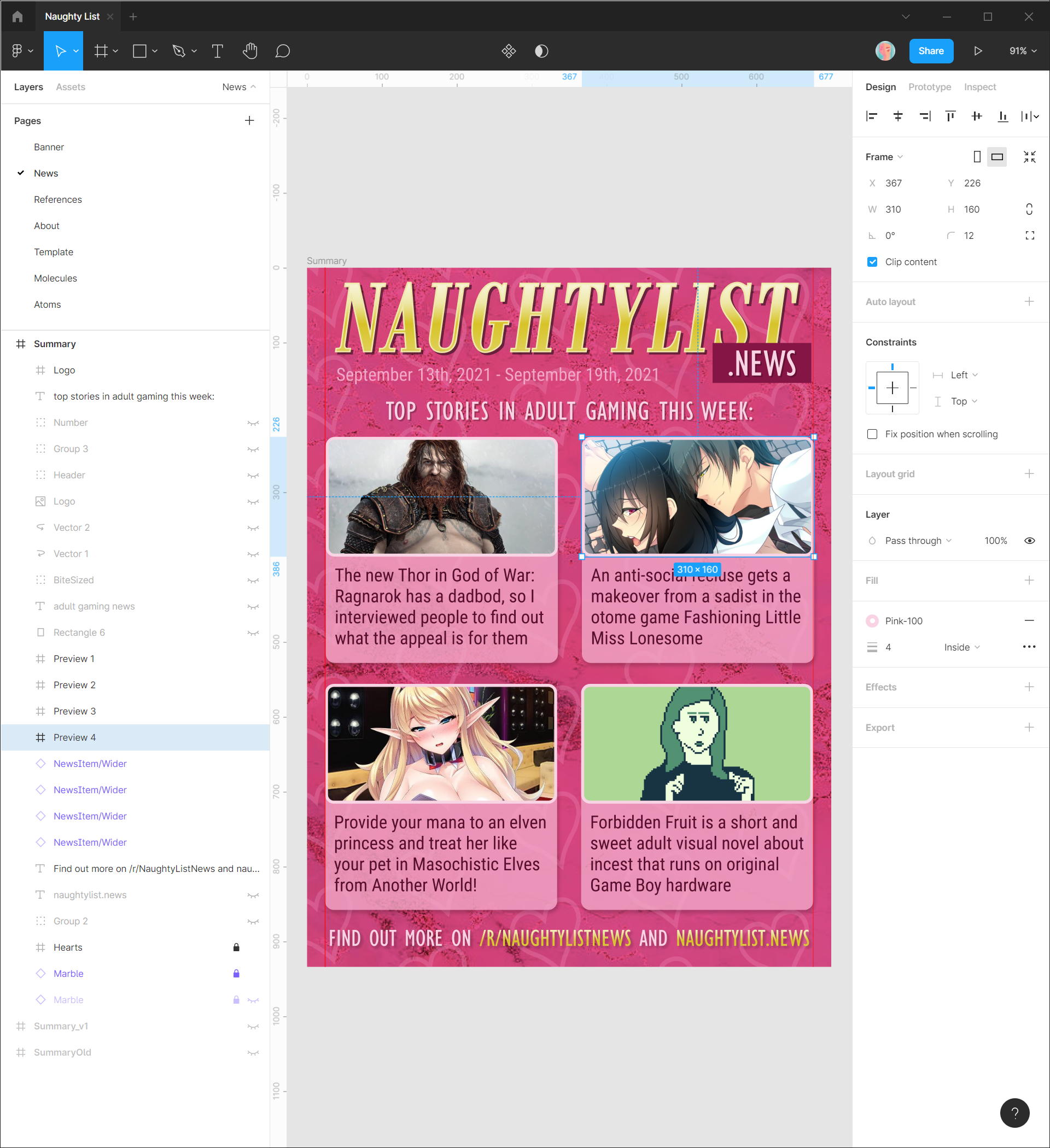Show the hidden Group 3 layer
The width and height of the screenshot is (1050, 1148).
pyautogui.click(x=253, y=449)
